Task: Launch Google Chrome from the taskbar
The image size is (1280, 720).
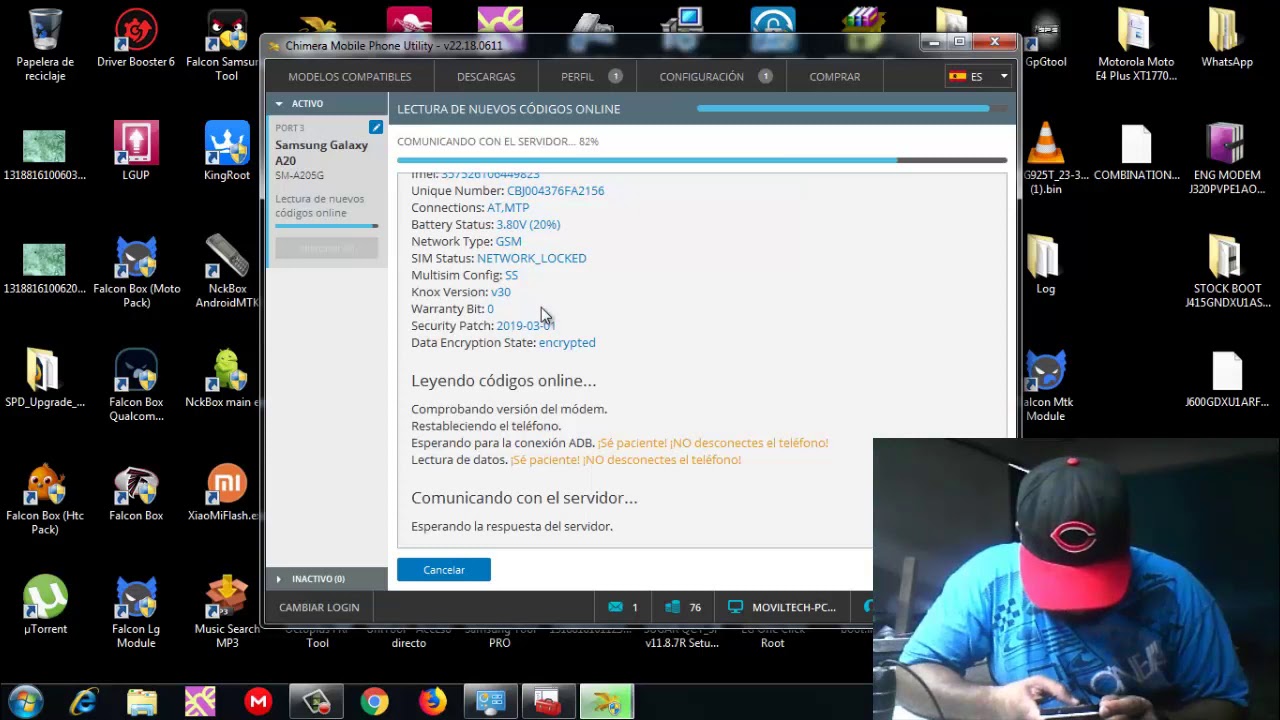Action: coord(374,702)
